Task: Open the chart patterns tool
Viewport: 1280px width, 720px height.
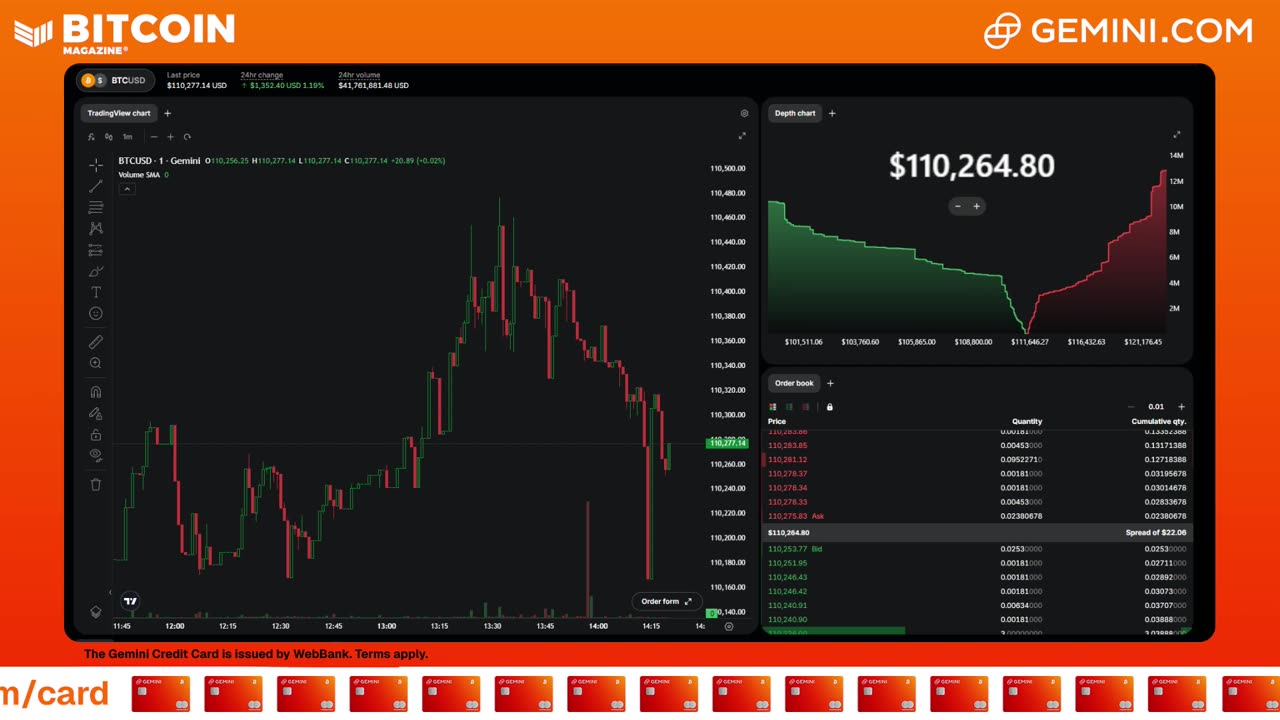Action: coord(96,229)
